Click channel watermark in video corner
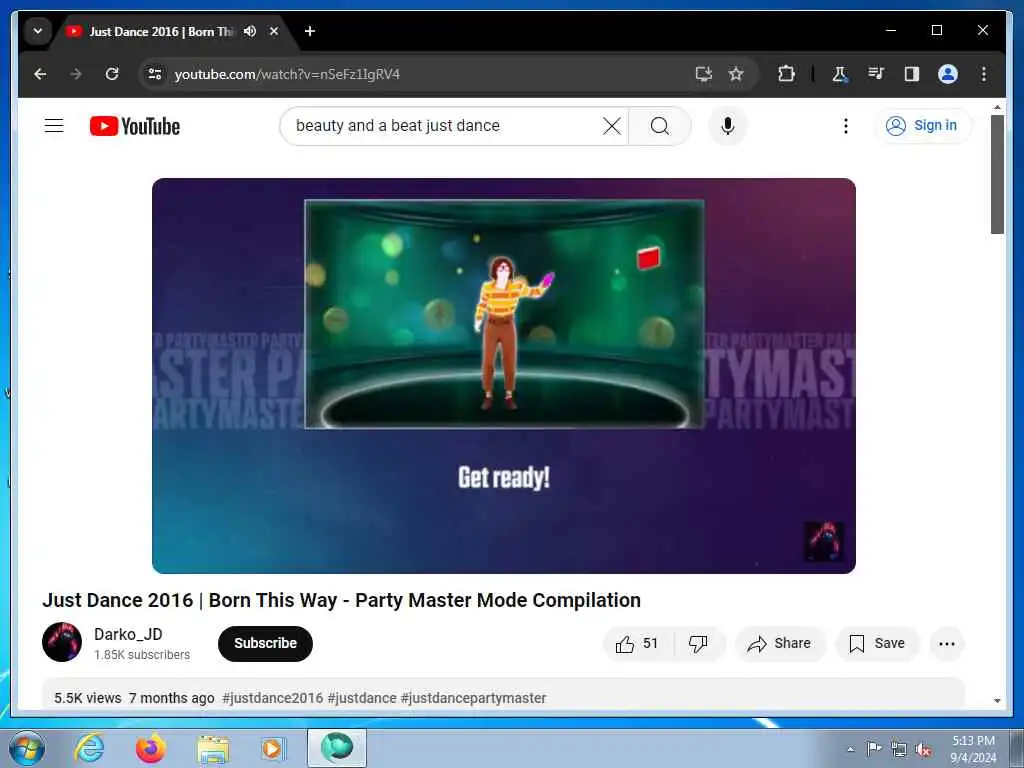 click(x=823, y=541)
